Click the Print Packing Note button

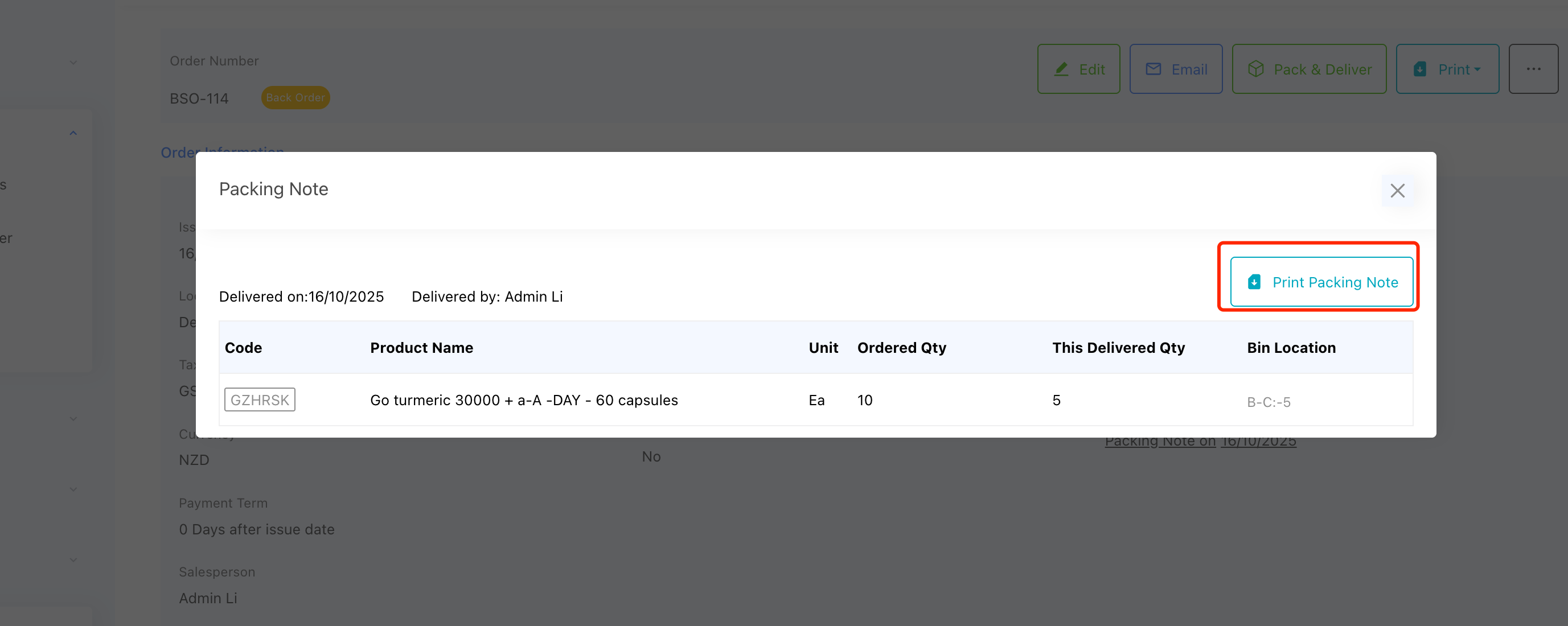tap(1321, 282)
